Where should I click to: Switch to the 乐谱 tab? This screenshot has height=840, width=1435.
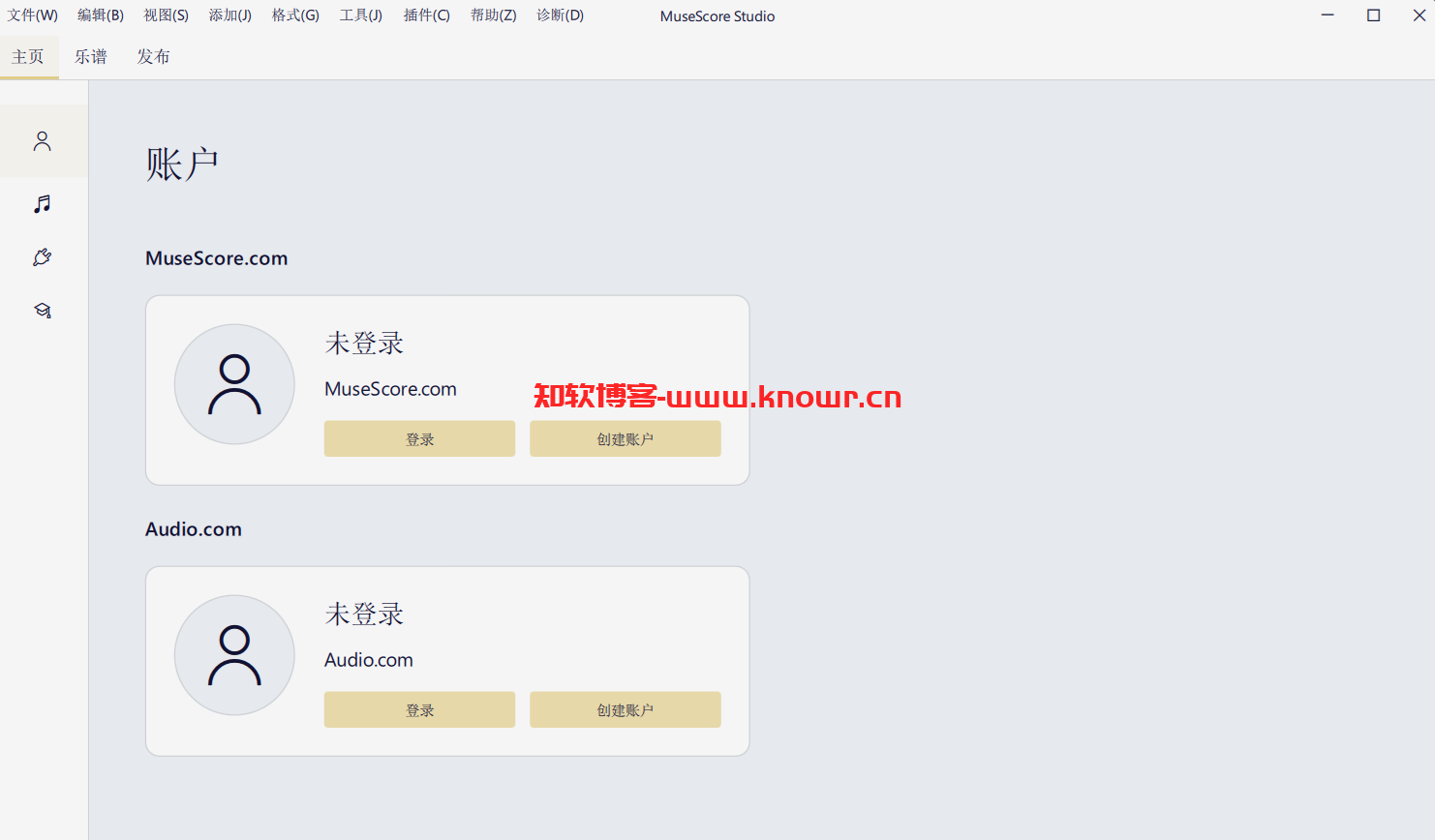tap(91, 57)
